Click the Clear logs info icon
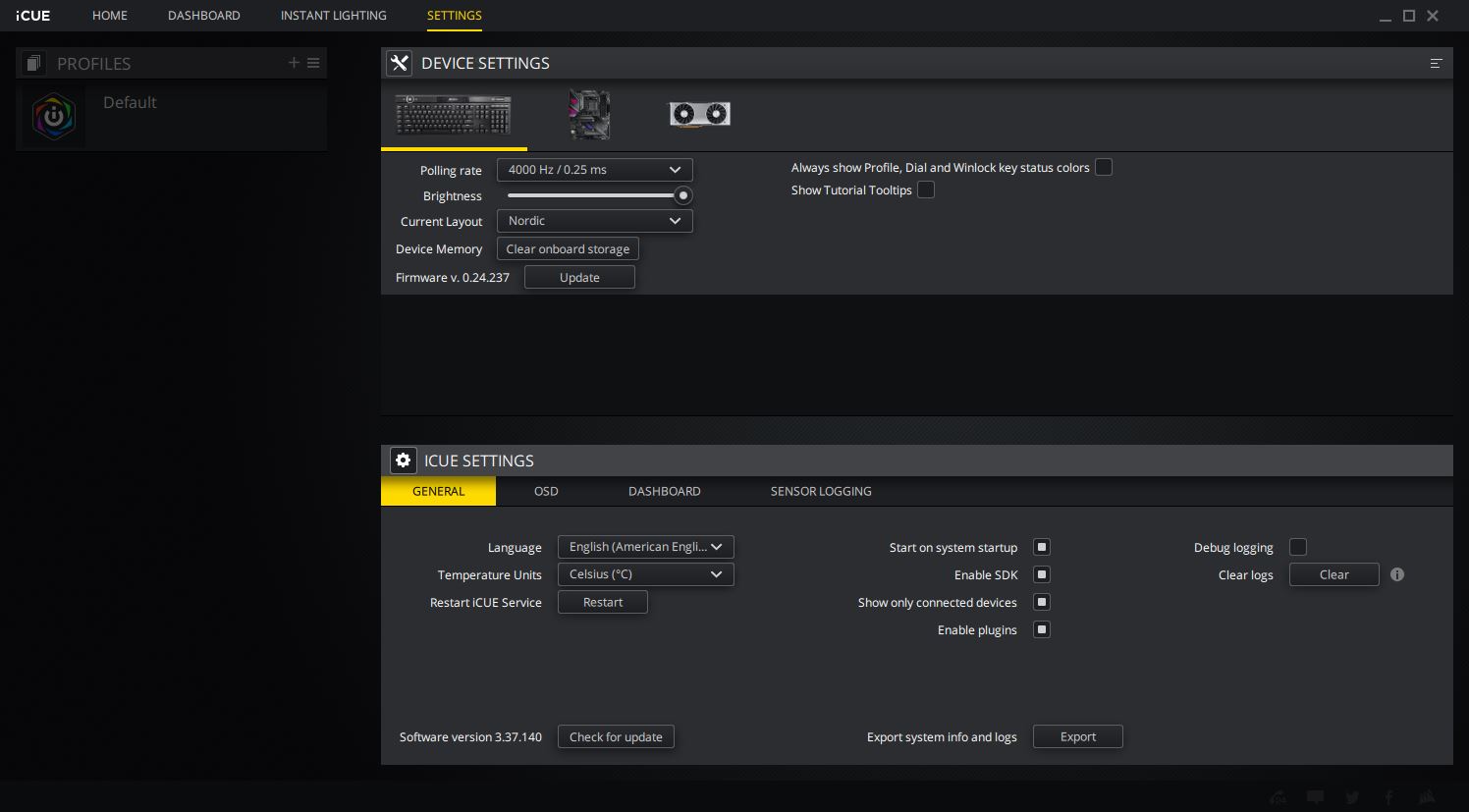This screenshot has height=812, width=1469. 1397,574
